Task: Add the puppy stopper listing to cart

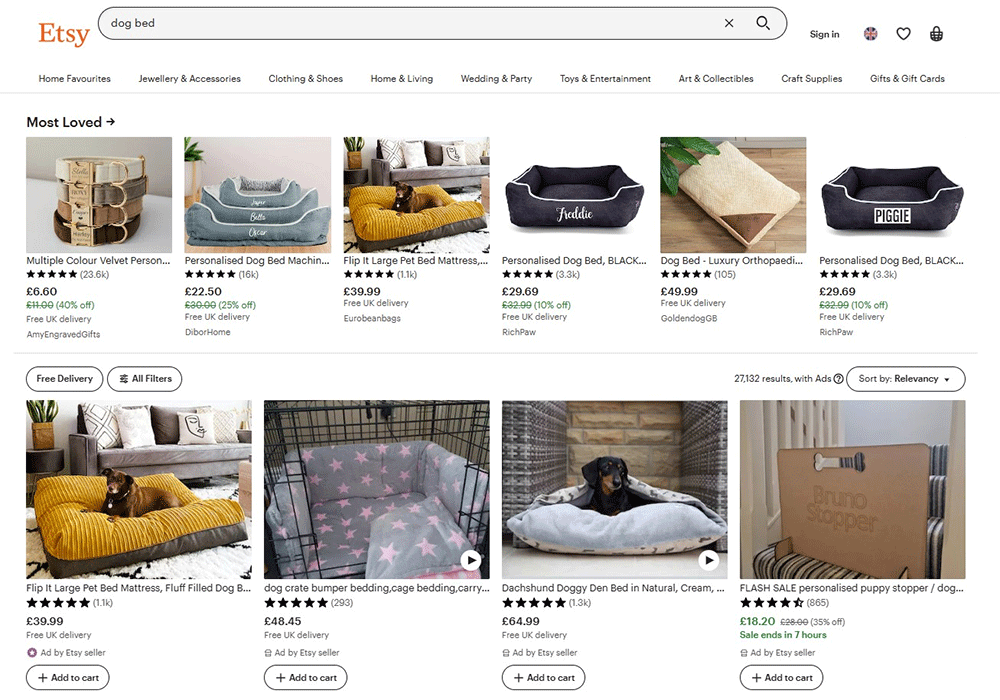Action: 781,678
